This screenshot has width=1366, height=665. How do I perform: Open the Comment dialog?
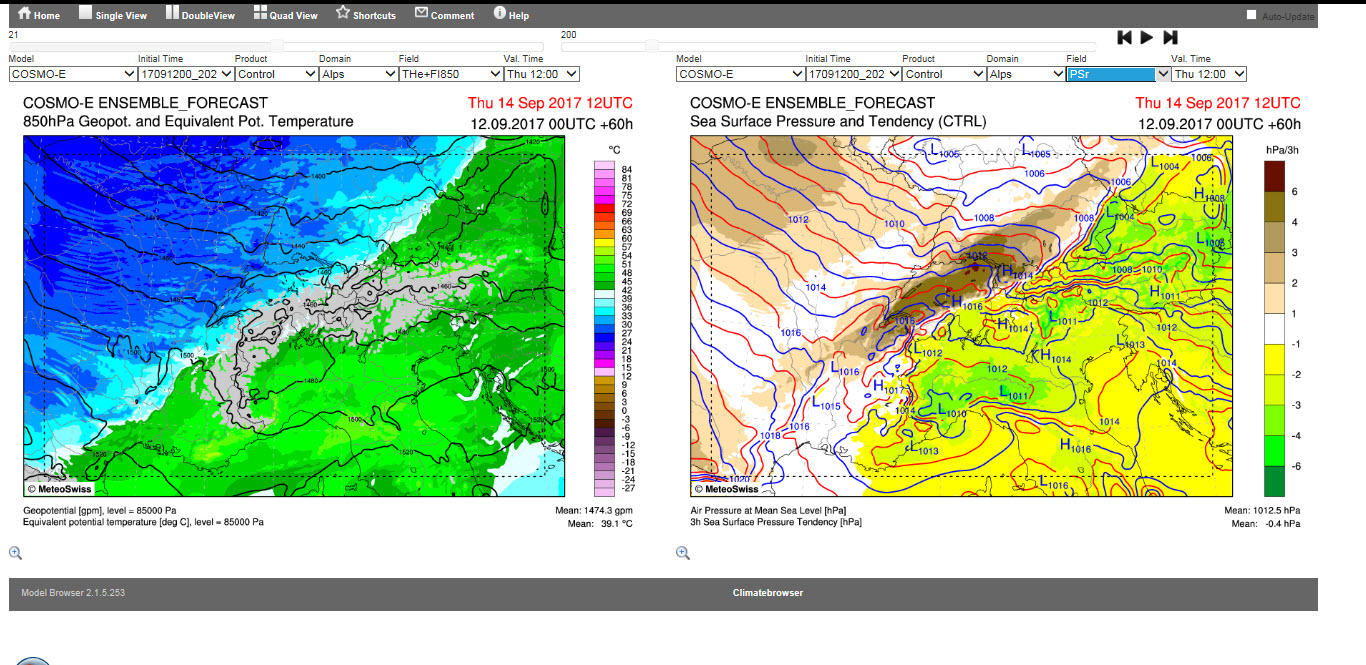(444, 15)
